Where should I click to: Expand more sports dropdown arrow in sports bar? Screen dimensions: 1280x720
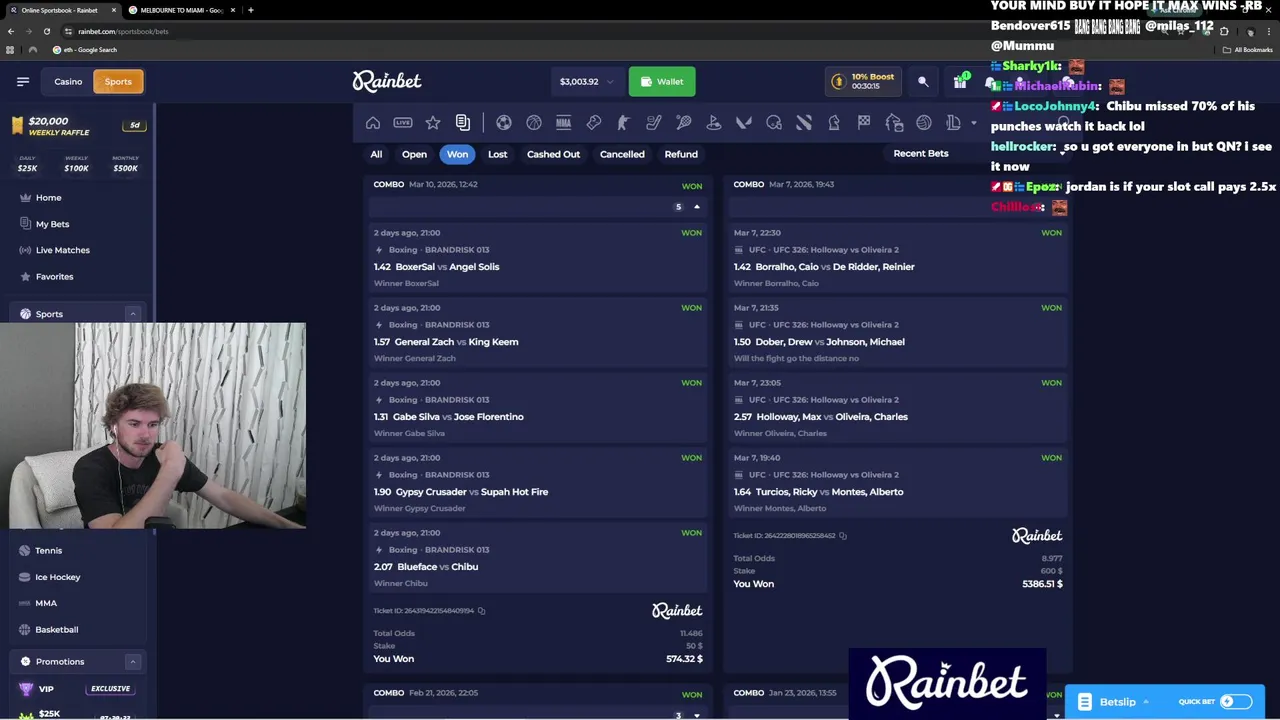[x=974, y=123]
